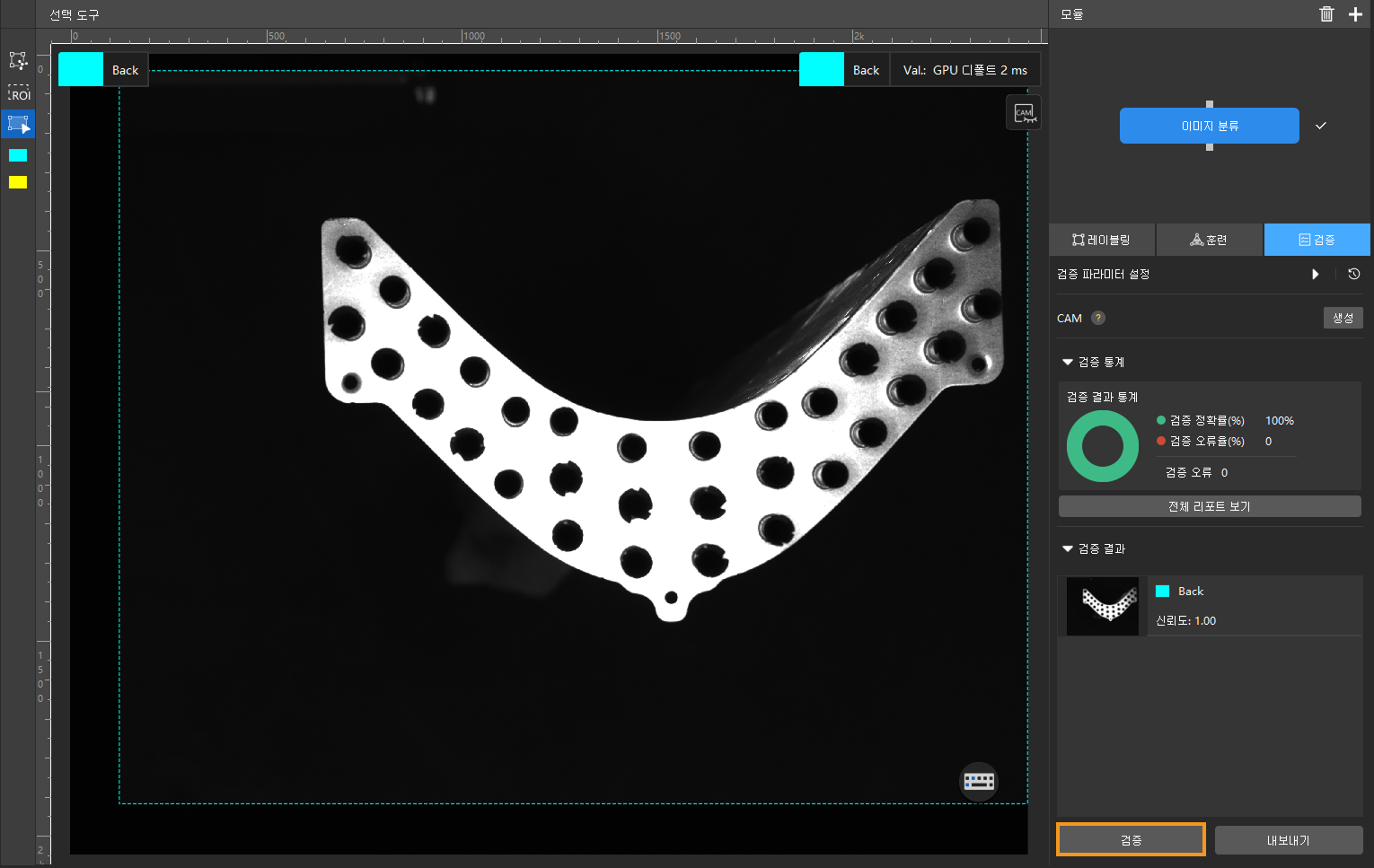Viewport: 1374px width, 868px height.
Task: Open CAM help question mark
Action: click(x=1097, y=318)
